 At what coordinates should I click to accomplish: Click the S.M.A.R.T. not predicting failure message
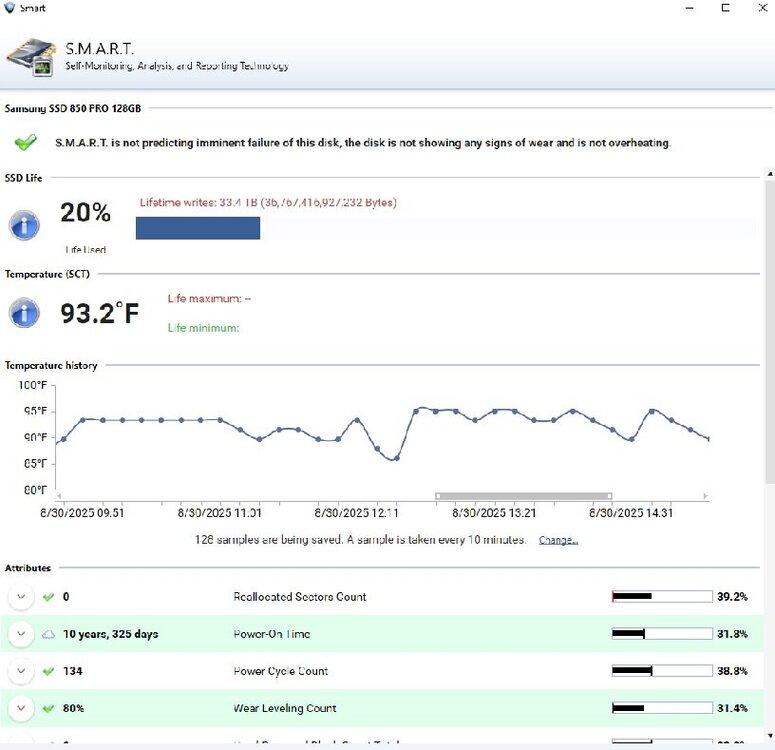pos(363,143)
